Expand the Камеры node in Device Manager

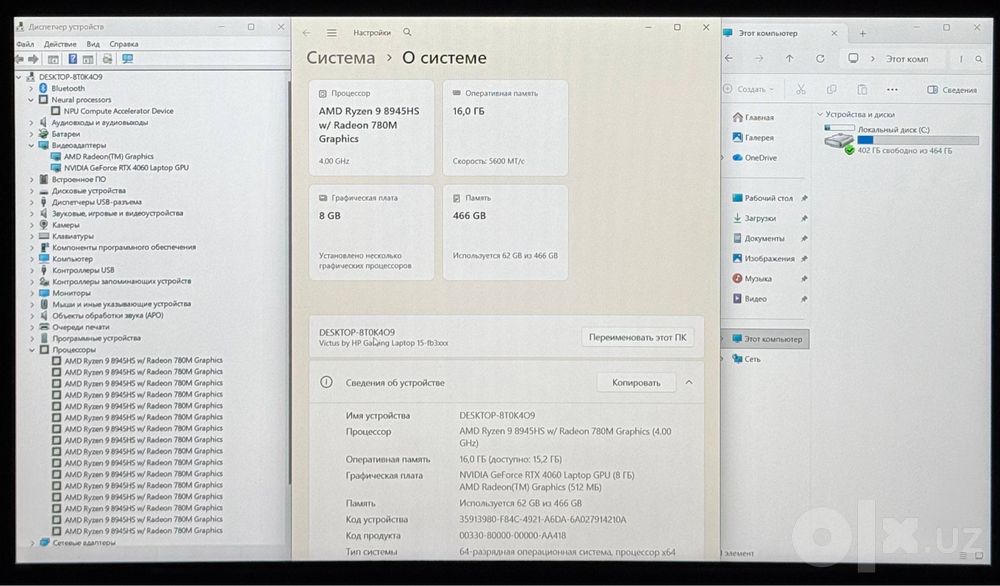31,225
